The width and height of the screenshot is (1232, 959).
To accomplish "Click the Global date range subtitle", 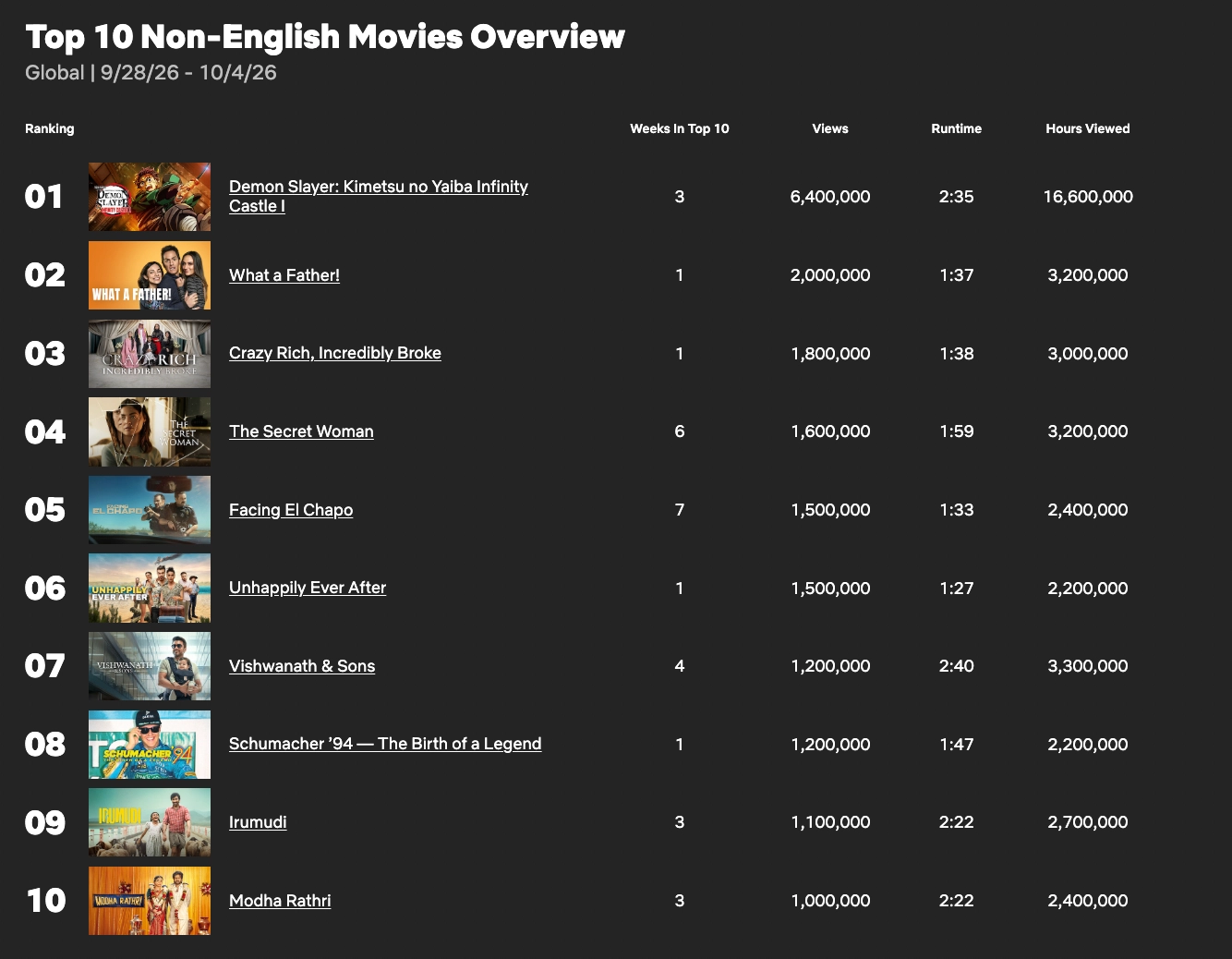I will pos(151,73).
